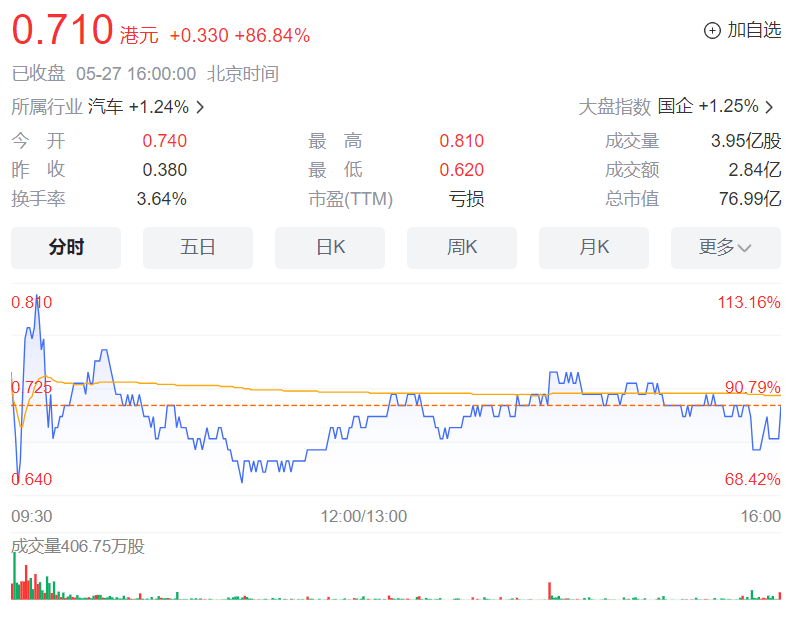Select the 周K weekly candlestick tab

pos(461,247)
